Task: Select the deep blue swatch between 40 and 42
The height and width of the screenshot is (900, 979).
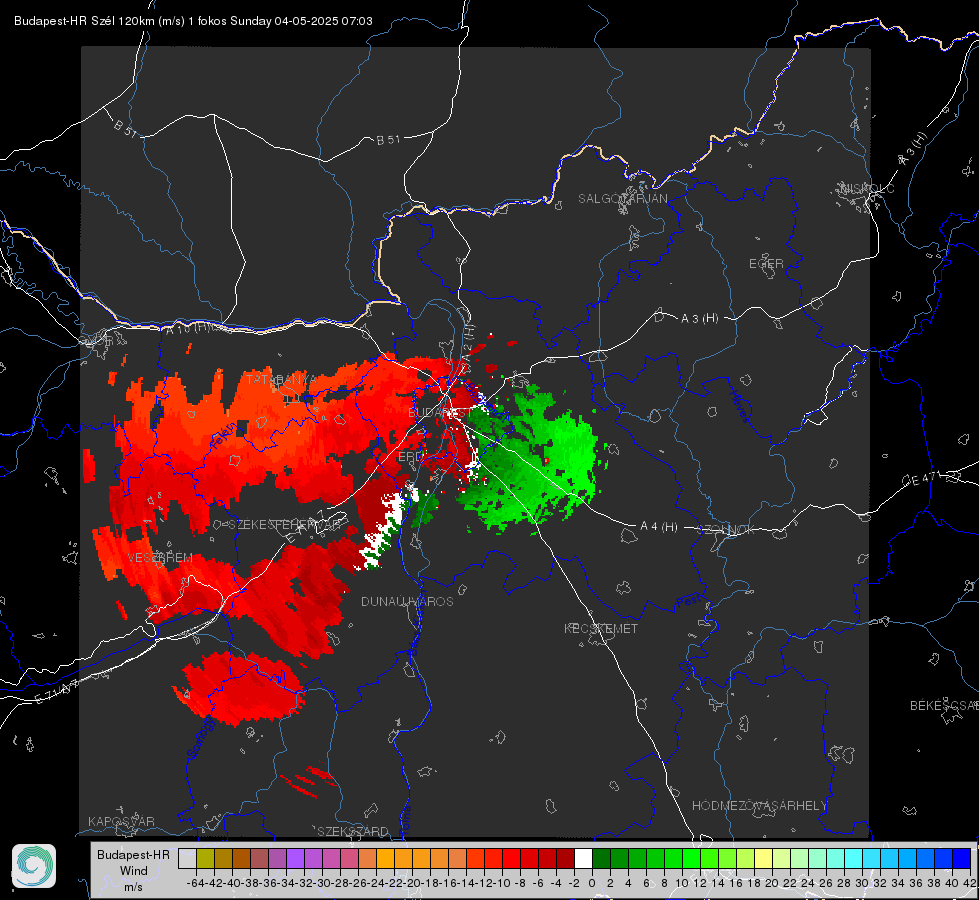Action: click(x=962, y=859)
